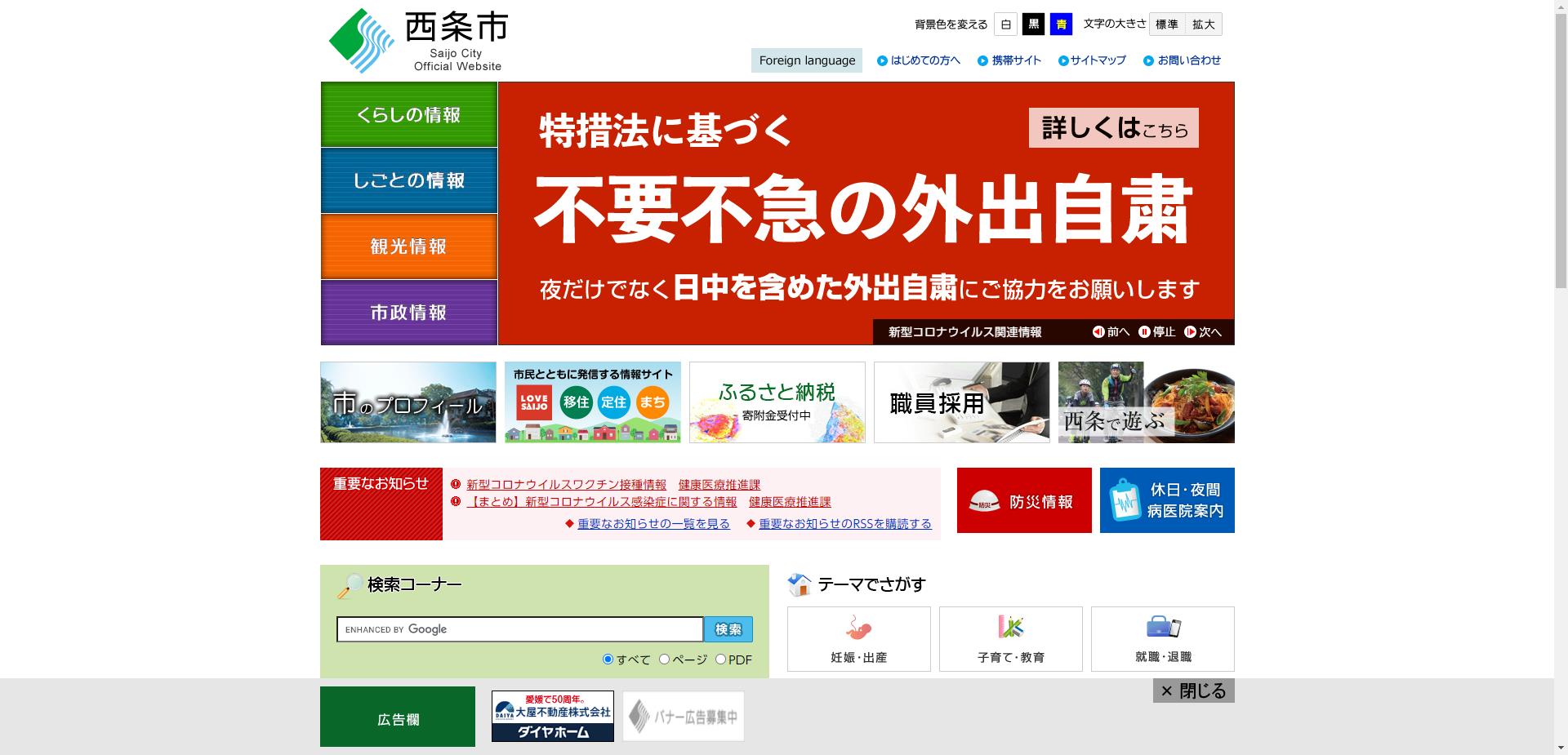Click the 子育て・教育 crayons icon
1568x755 pixels.
[1010, 627]
